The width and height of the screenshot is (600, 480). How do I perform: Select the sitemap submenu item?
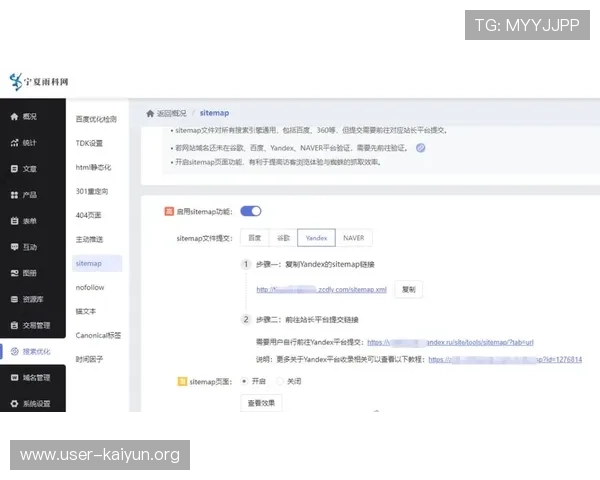97,263
